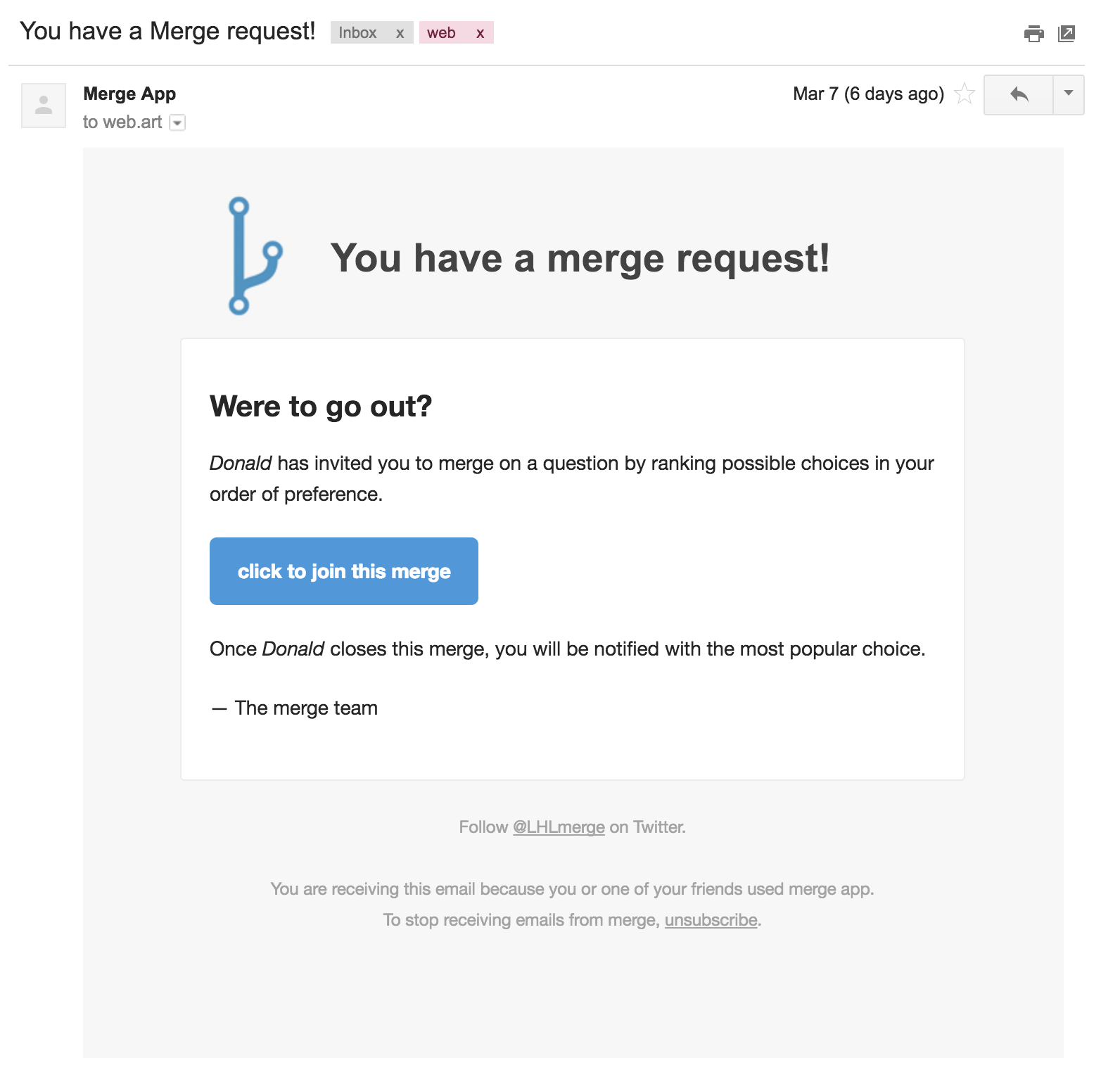The height and width of the screenshot is (1065, 1120).
Task: Click the Mar 7 date stamp
Action: point(868,94)
